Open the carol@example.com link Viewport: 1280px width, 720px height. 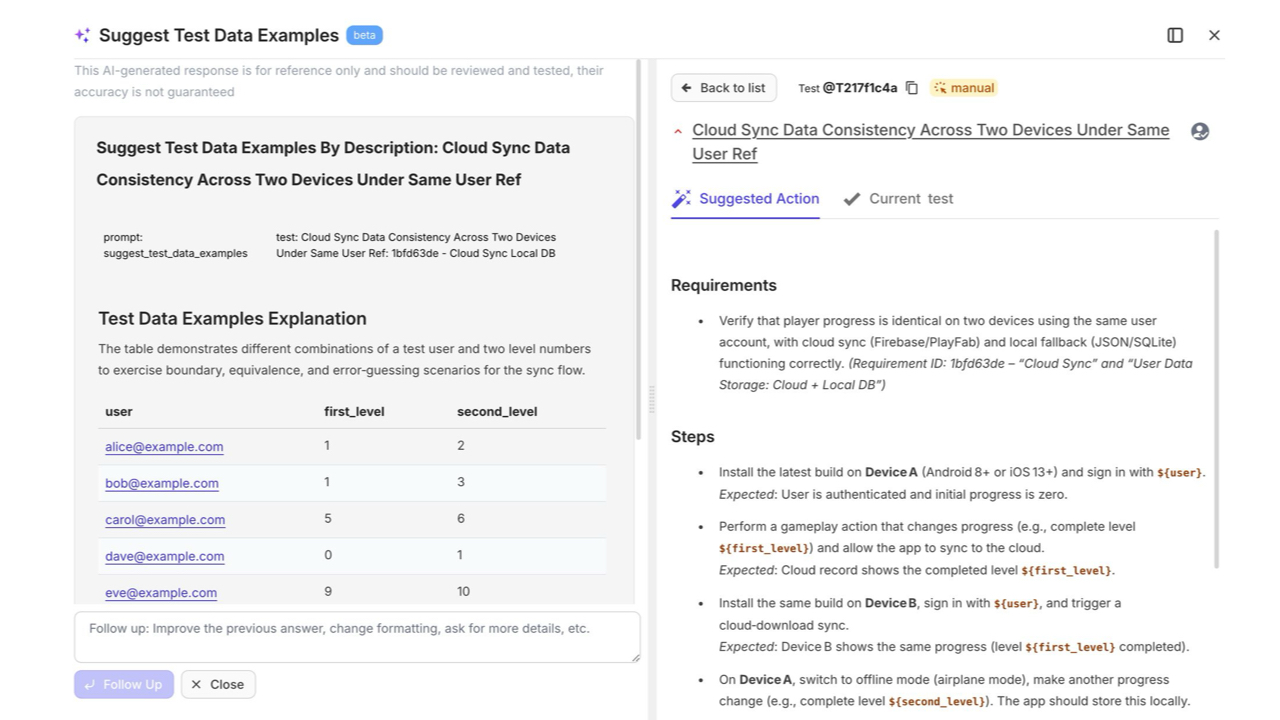tap(165, 520)
